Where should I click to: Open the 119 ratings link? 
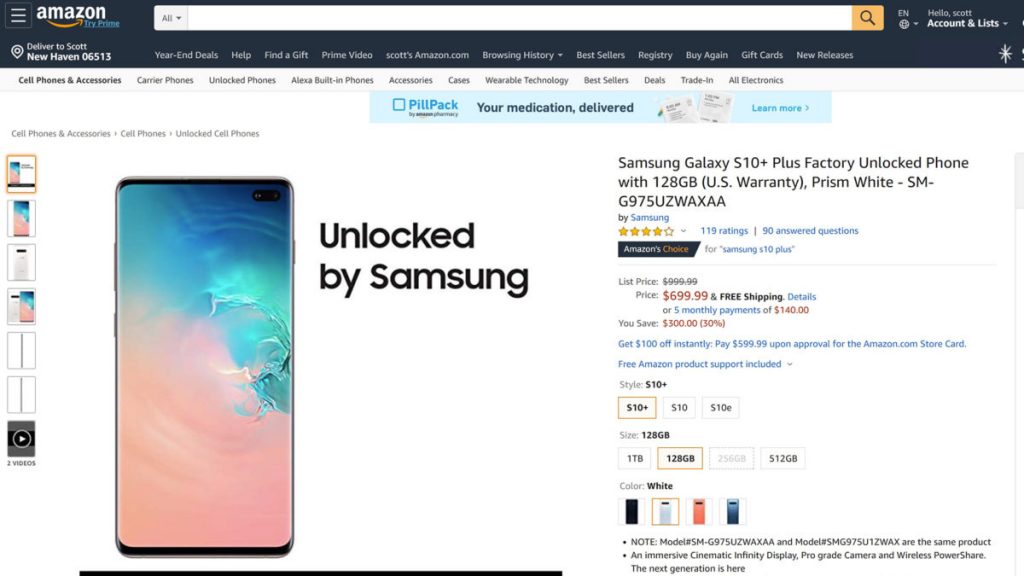(x=723, y=230)
